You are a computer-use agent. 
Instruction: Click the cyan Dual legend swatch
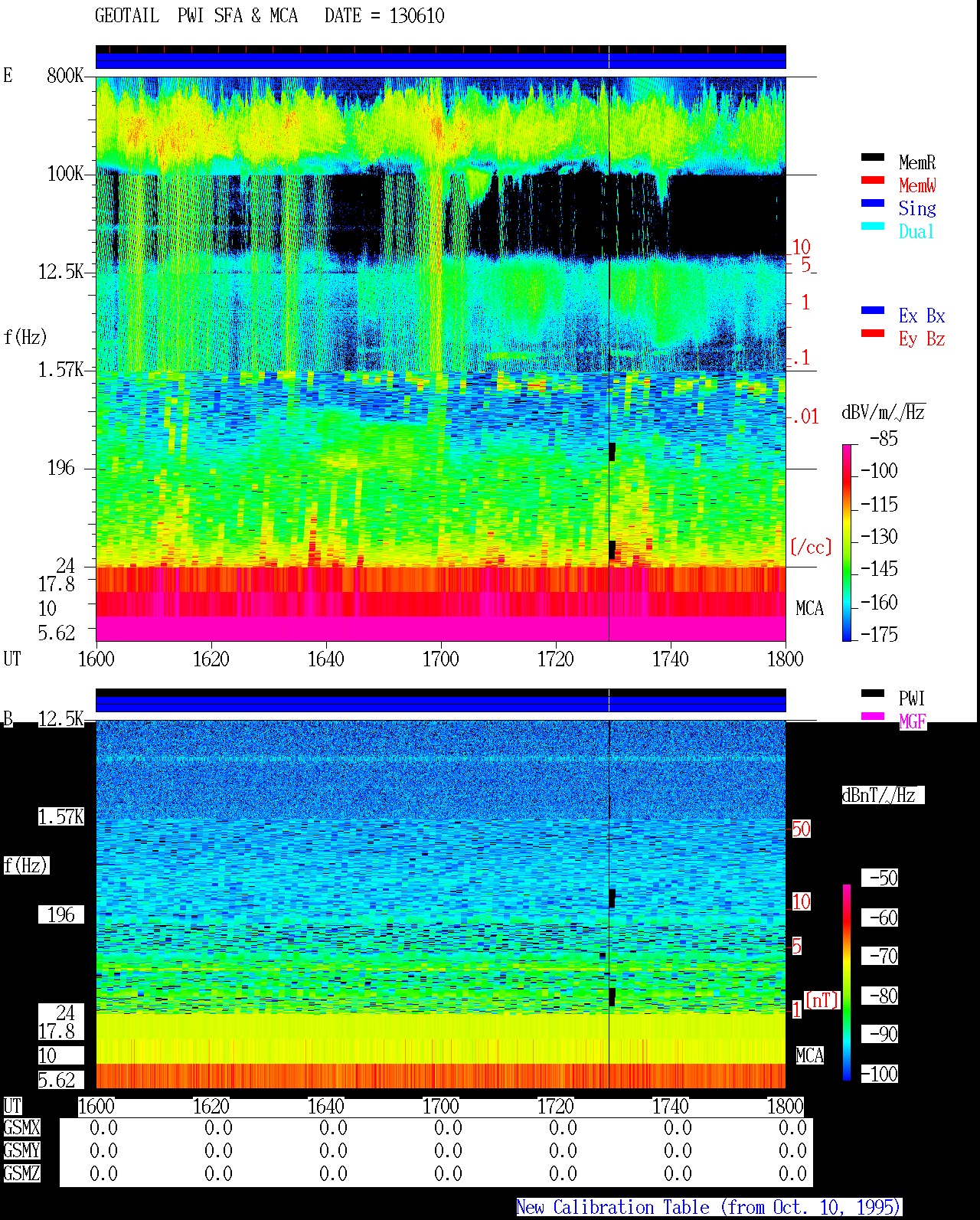pyautogui.click(x=872, y=227)
